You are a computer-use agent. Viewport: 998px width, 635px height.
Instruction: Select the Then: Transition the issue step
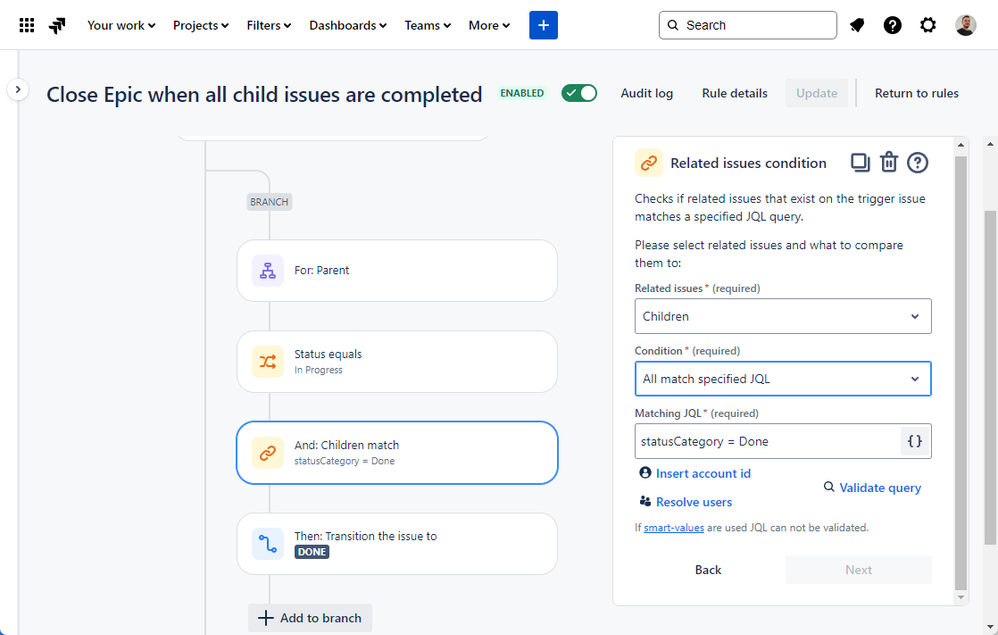(396, 543)
